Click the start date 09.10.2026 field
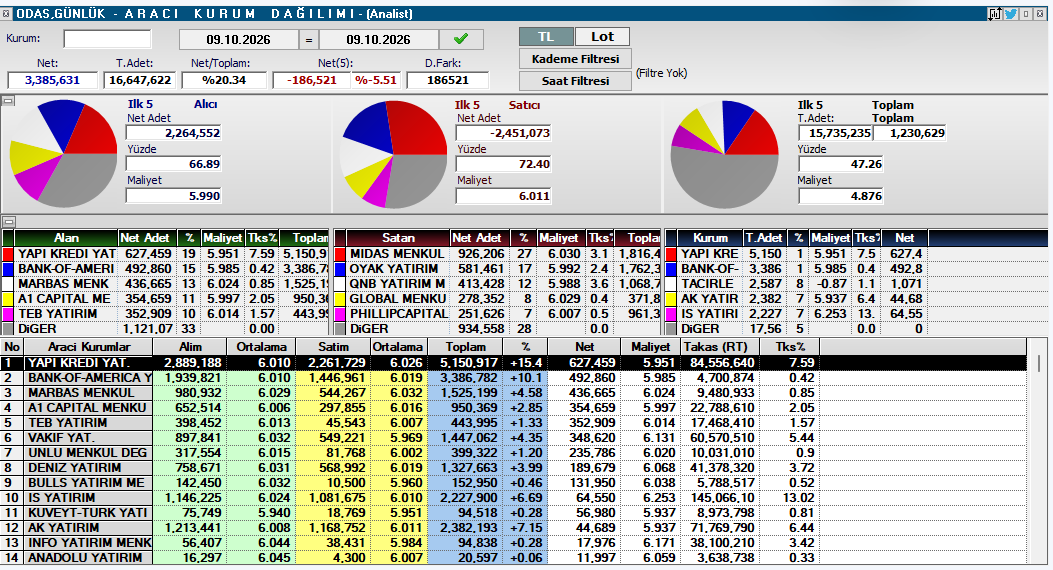 coord(238,40)
